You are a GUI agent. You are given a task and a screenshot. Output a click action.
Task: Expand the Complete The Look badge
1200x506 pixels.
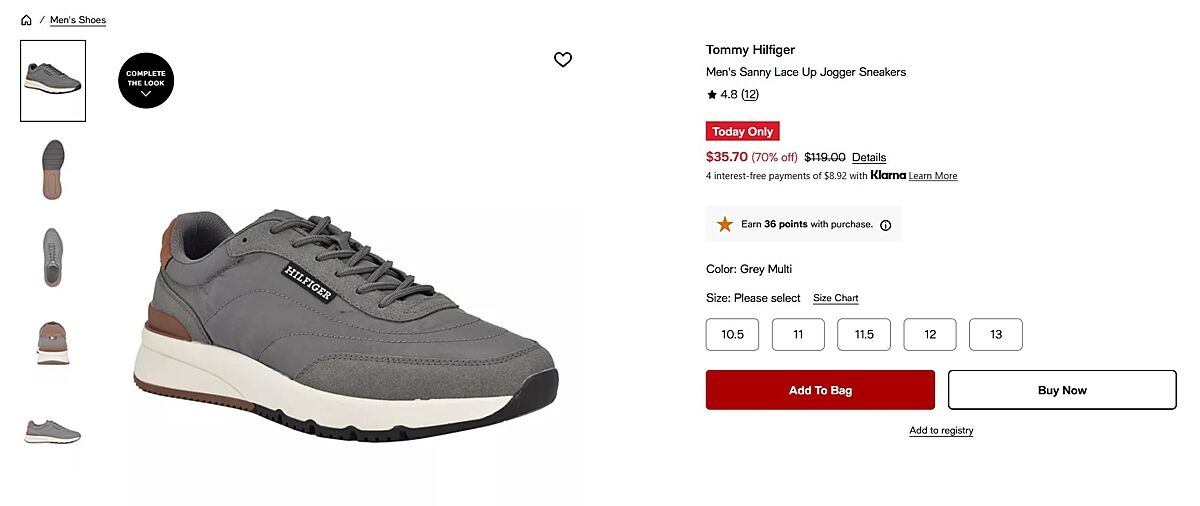146,81
